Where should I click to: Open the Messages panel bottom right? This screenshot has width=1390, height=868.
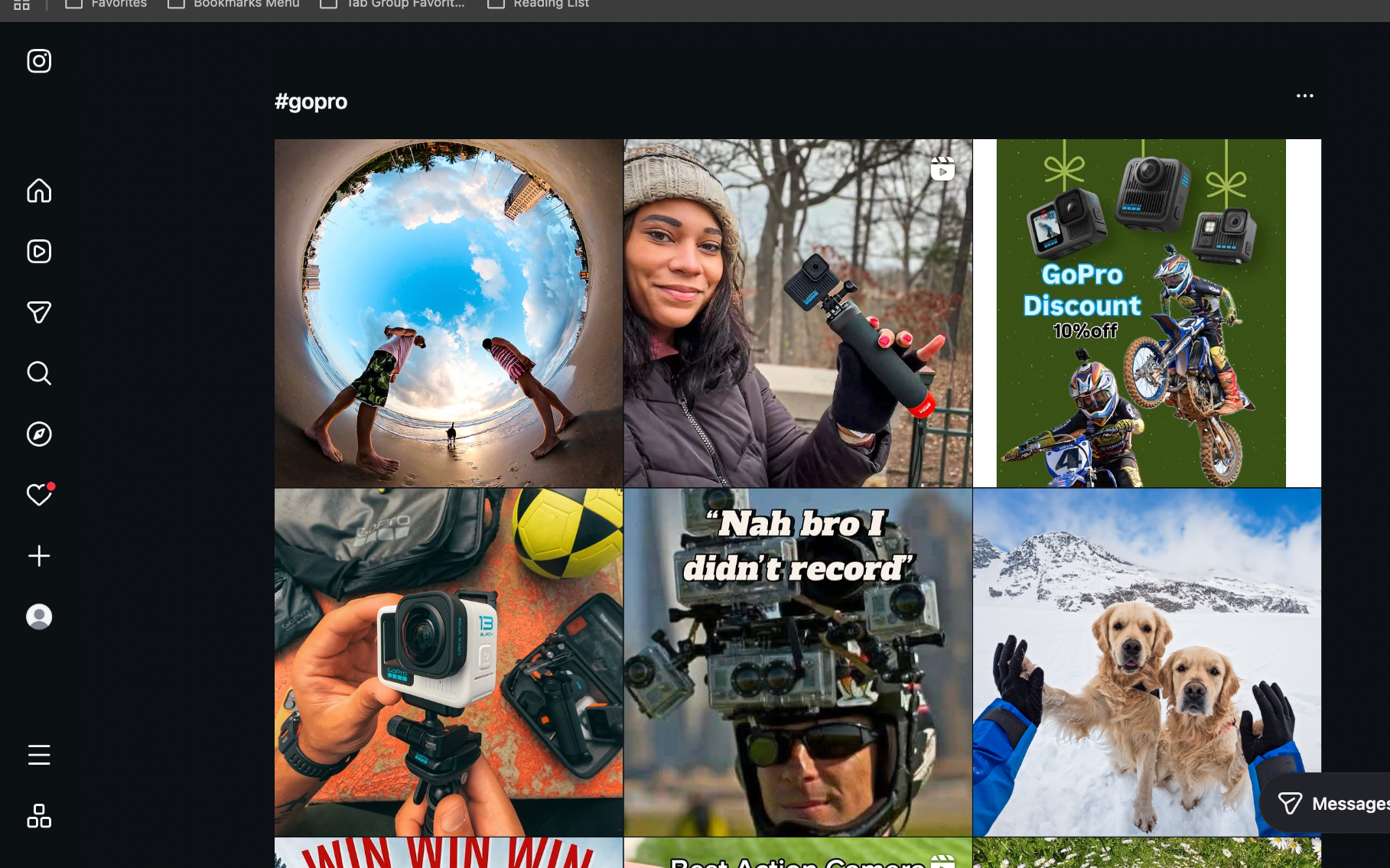(1331, 804)
